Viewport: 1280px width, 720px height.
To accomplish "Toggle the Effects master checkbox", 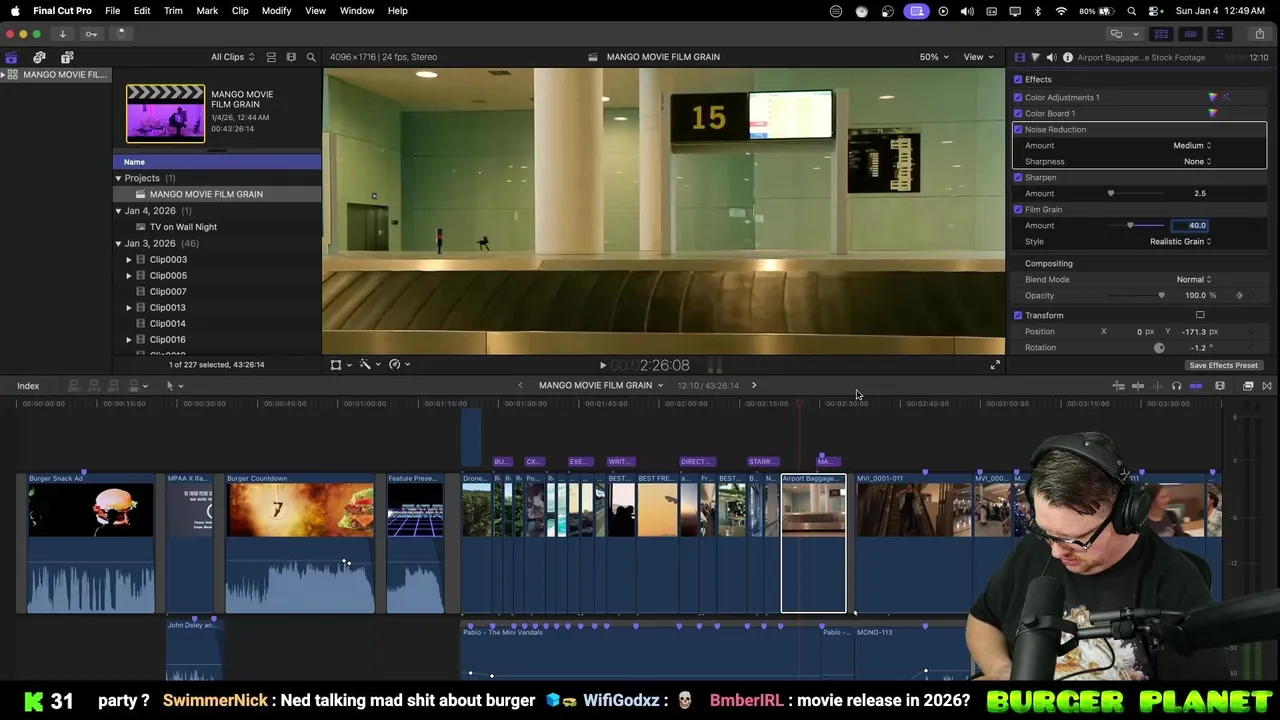I will pyautogui.click(x=1018, y=80).
